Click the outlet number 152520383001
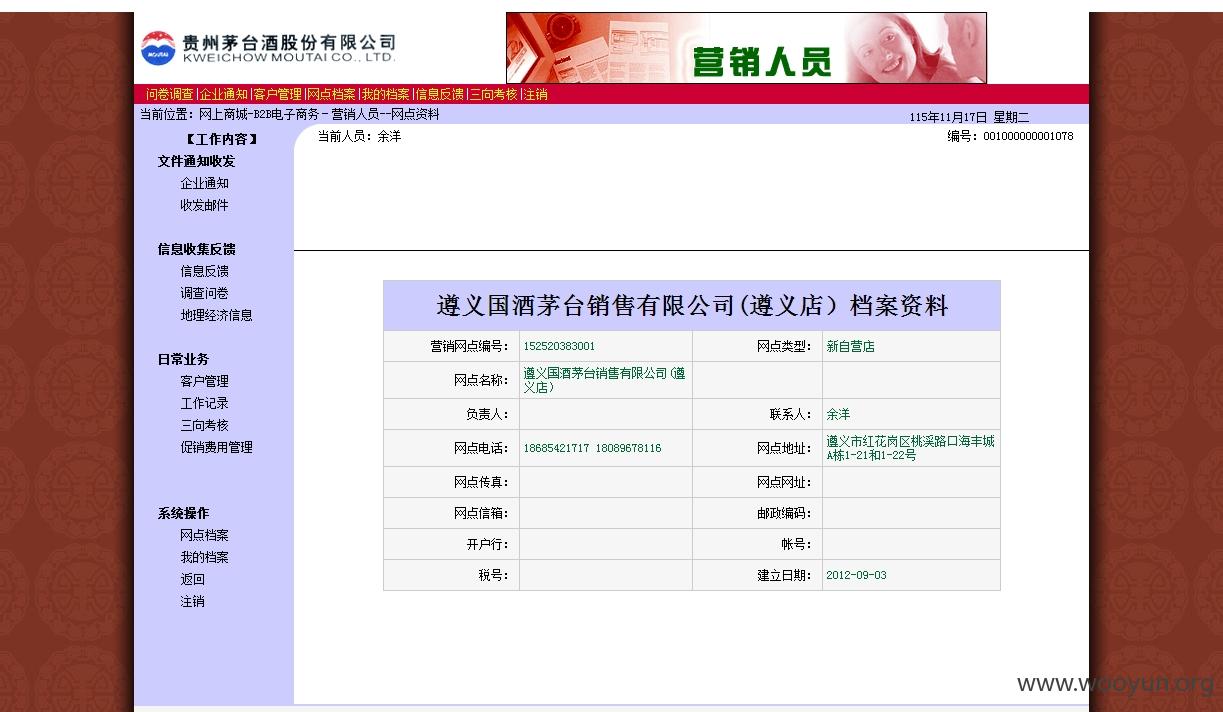Image resolution: width=1223 pixels, height=712 pixels. pos(559,347)
